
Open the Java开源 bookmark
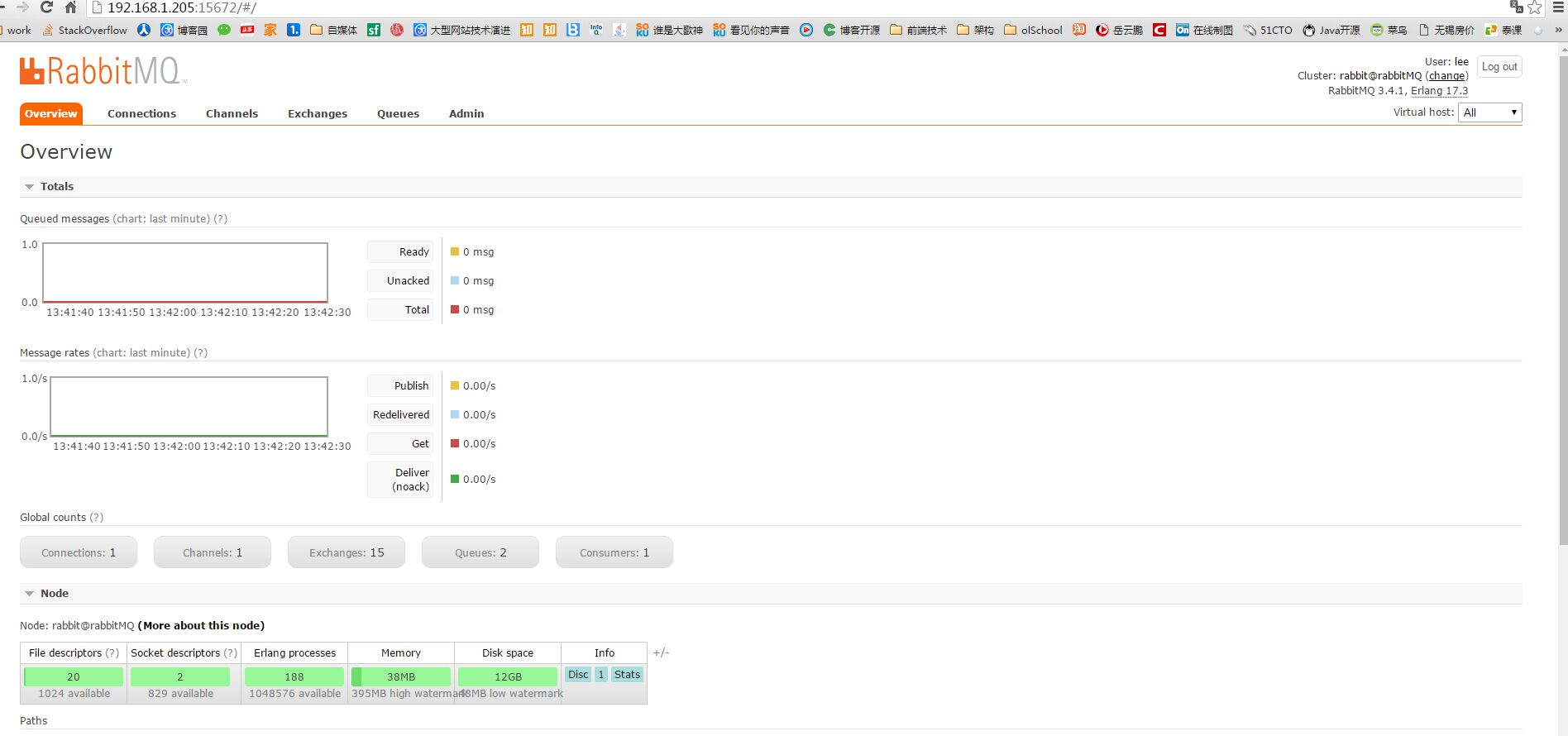click(x=1331, y=30)
